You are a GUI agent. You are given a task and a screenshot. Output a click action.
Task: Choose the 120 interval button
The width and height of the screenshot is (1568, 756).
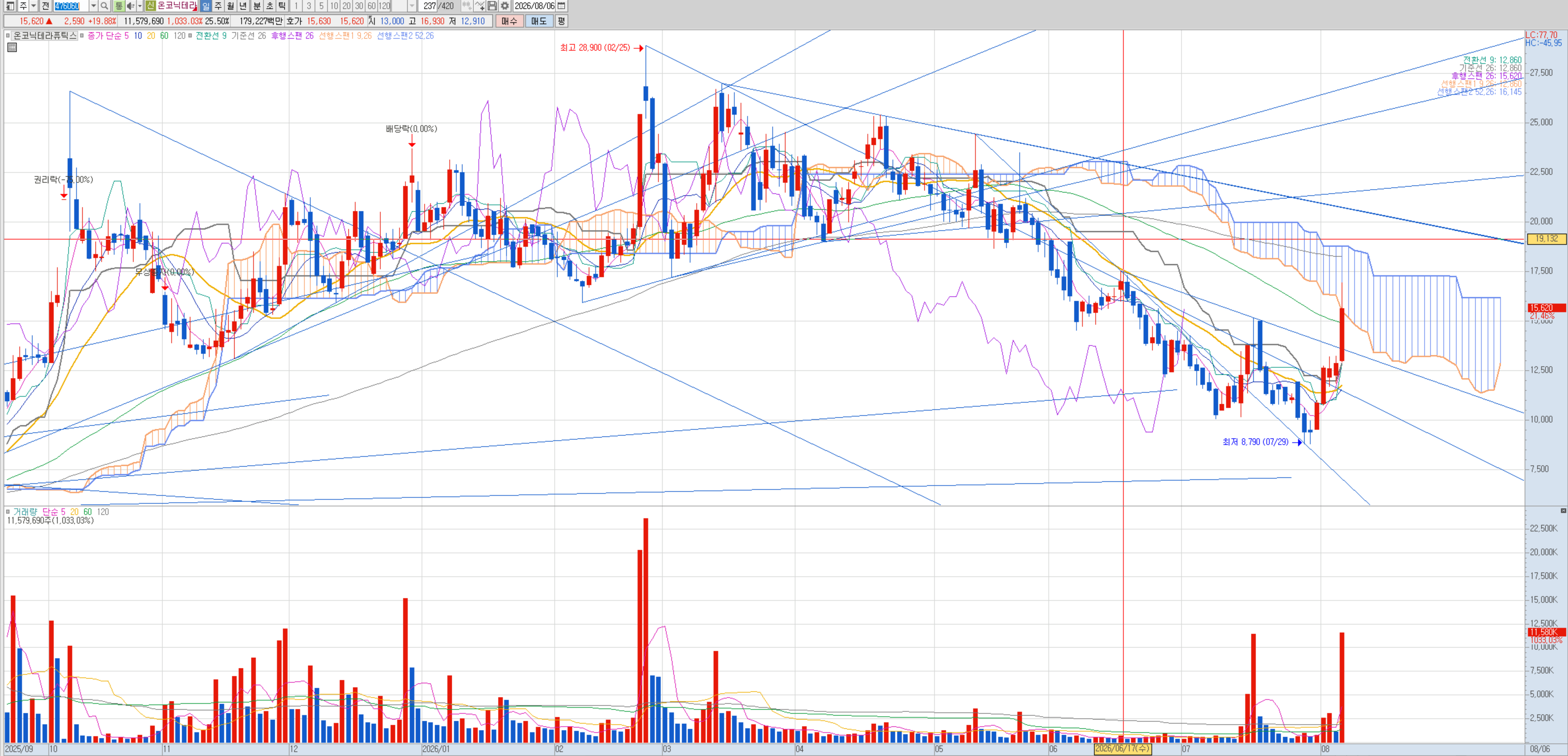point(385,6)
